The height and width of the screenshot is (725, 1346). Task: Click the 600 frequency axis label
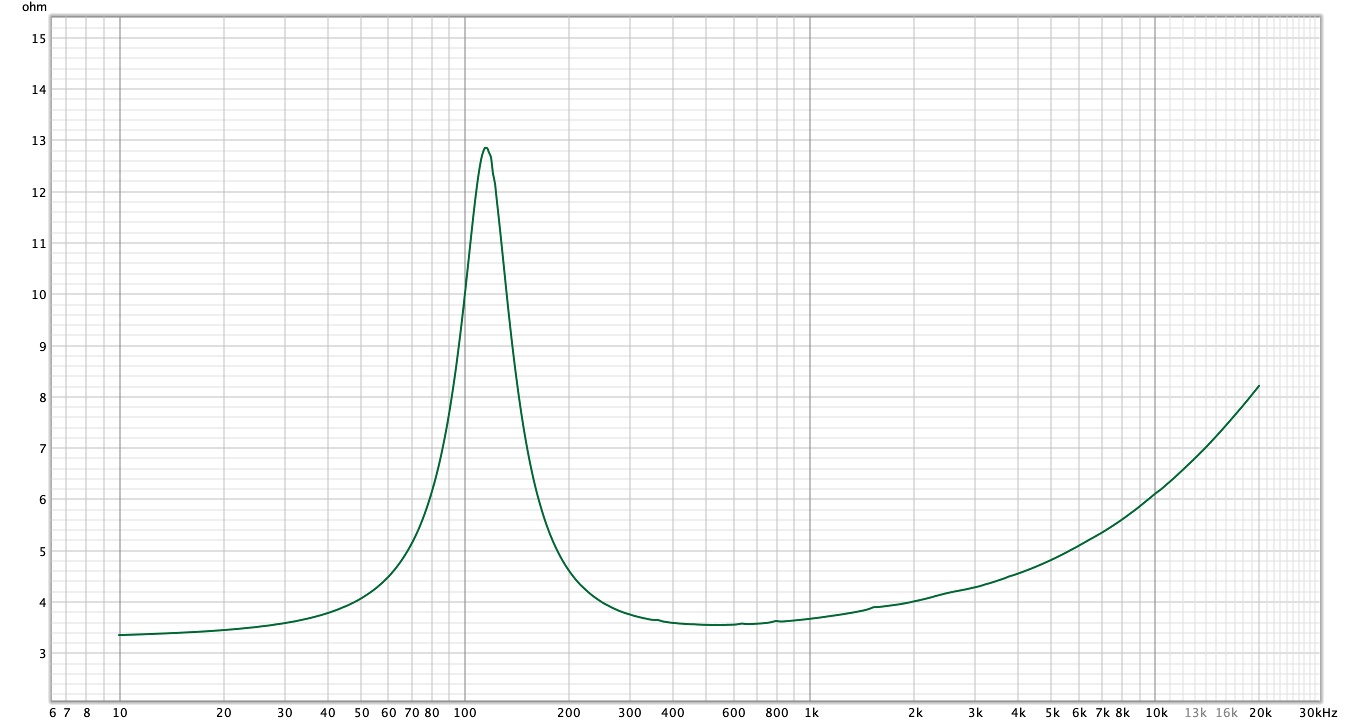point(734,713)
